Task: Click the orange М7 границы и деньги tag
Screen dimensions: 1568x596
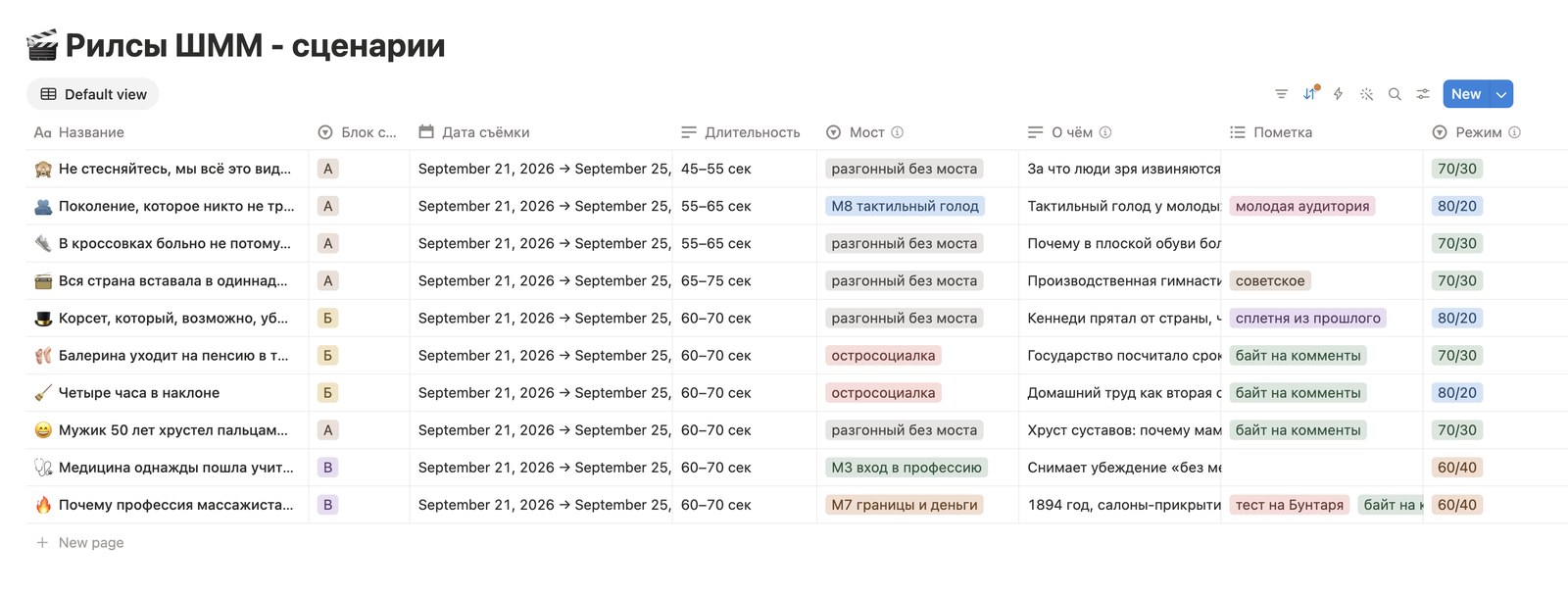Action: [x=905, y=505]
